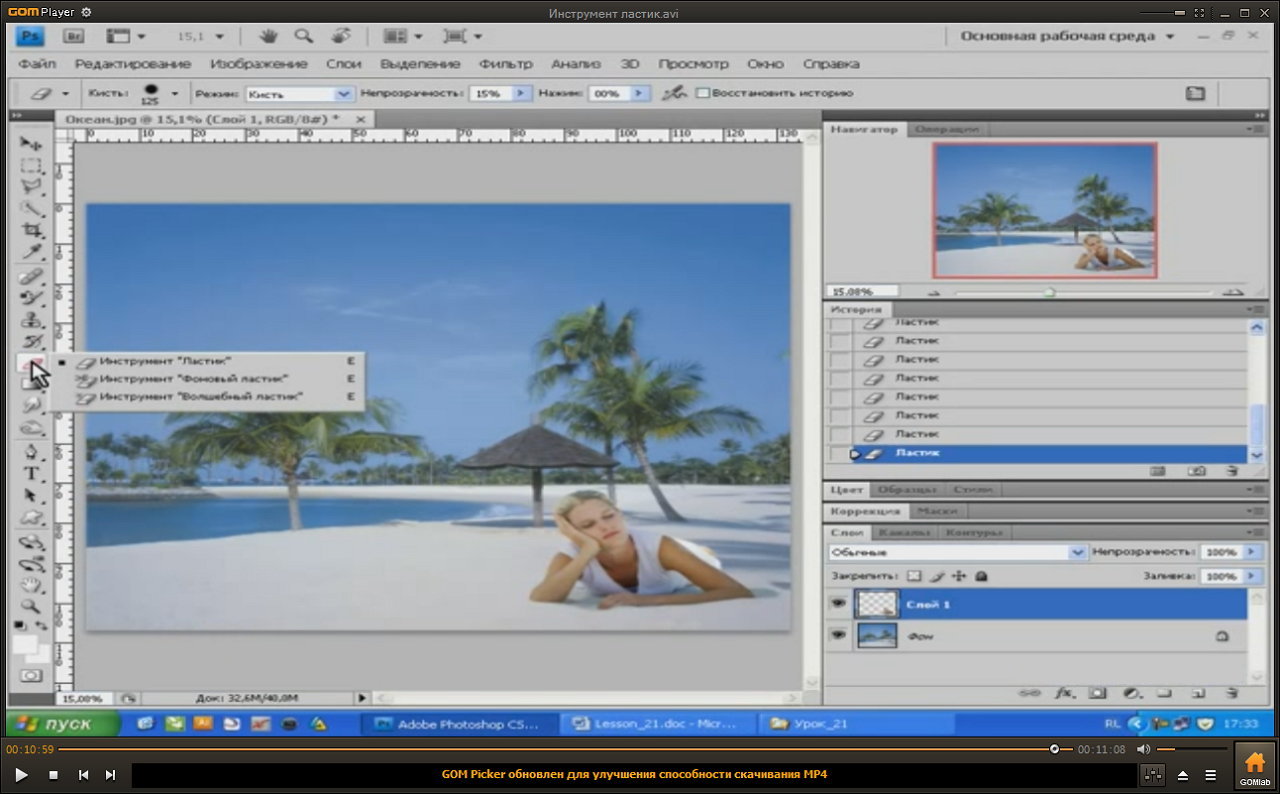Viewport: 1280px width, 794px height.
Task: Choose Инструмент "Волшебный ластик" from the flyout
Action: tap(200, 397)
